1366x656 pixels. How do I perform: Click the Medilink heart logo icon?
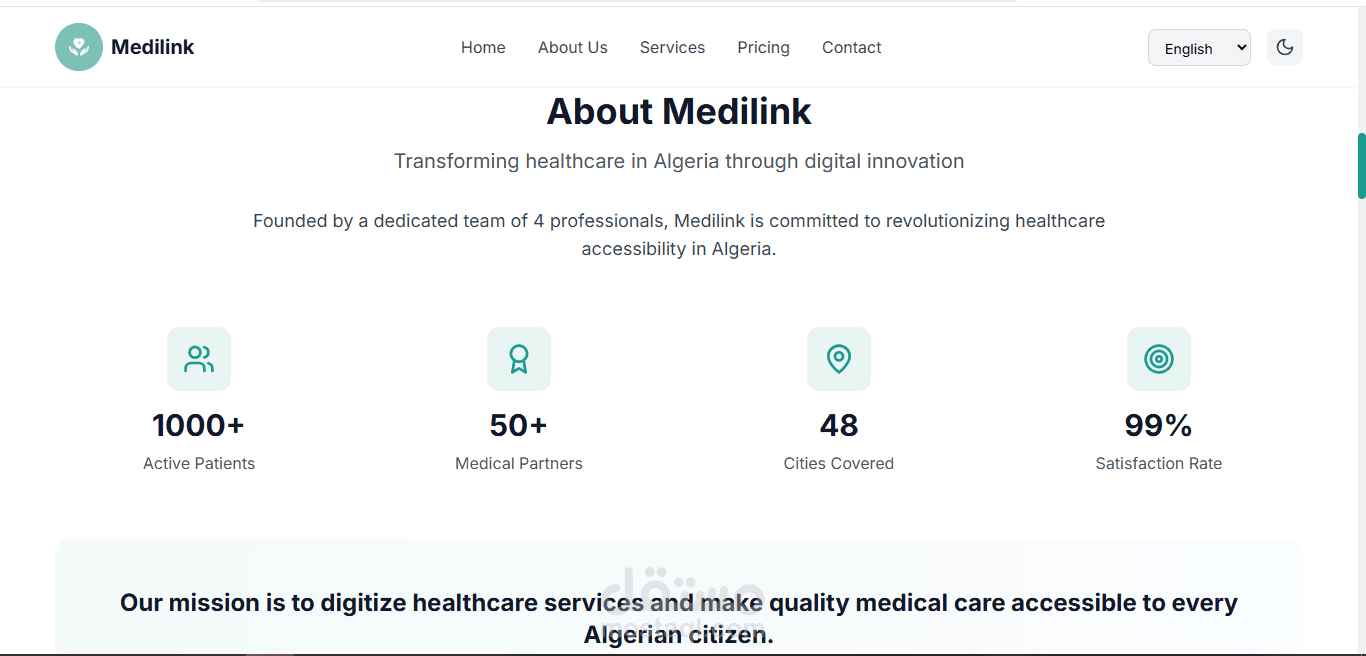(79, 47)
